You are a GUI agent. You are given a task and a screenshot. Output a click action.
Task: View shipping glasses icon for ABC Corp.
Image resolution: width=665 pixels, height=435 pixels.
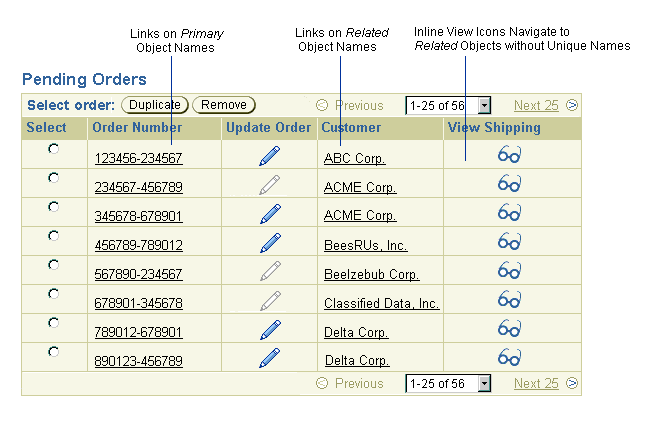[x=509, y=154]
